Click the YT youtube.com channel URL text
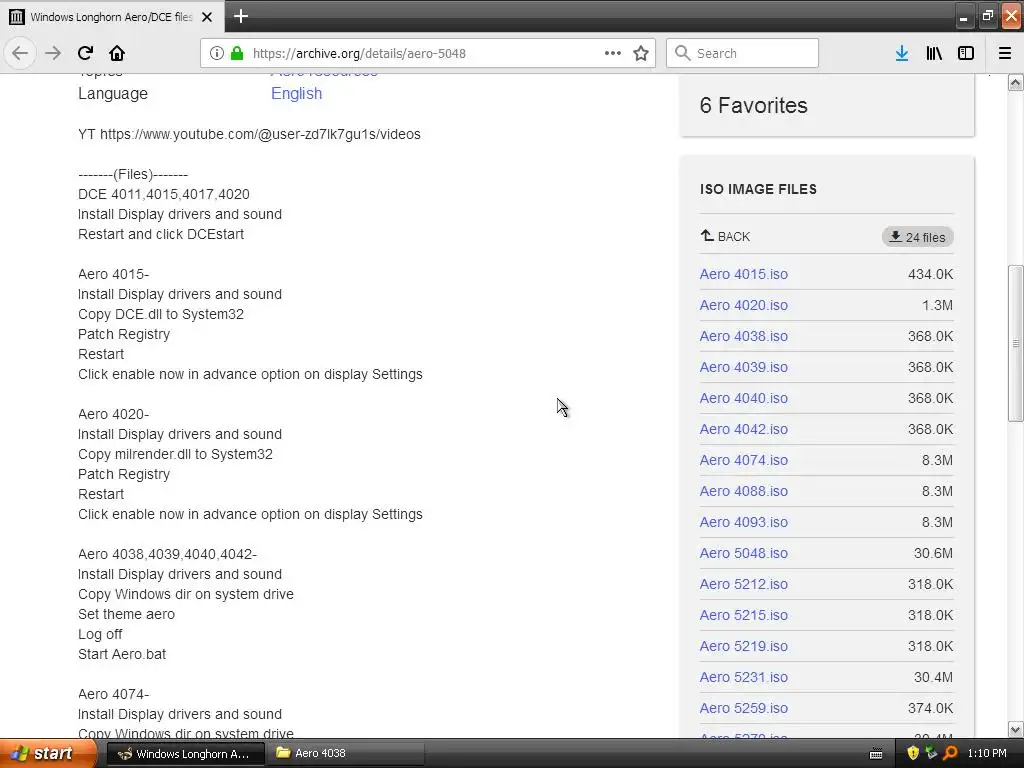 (249, 135)
